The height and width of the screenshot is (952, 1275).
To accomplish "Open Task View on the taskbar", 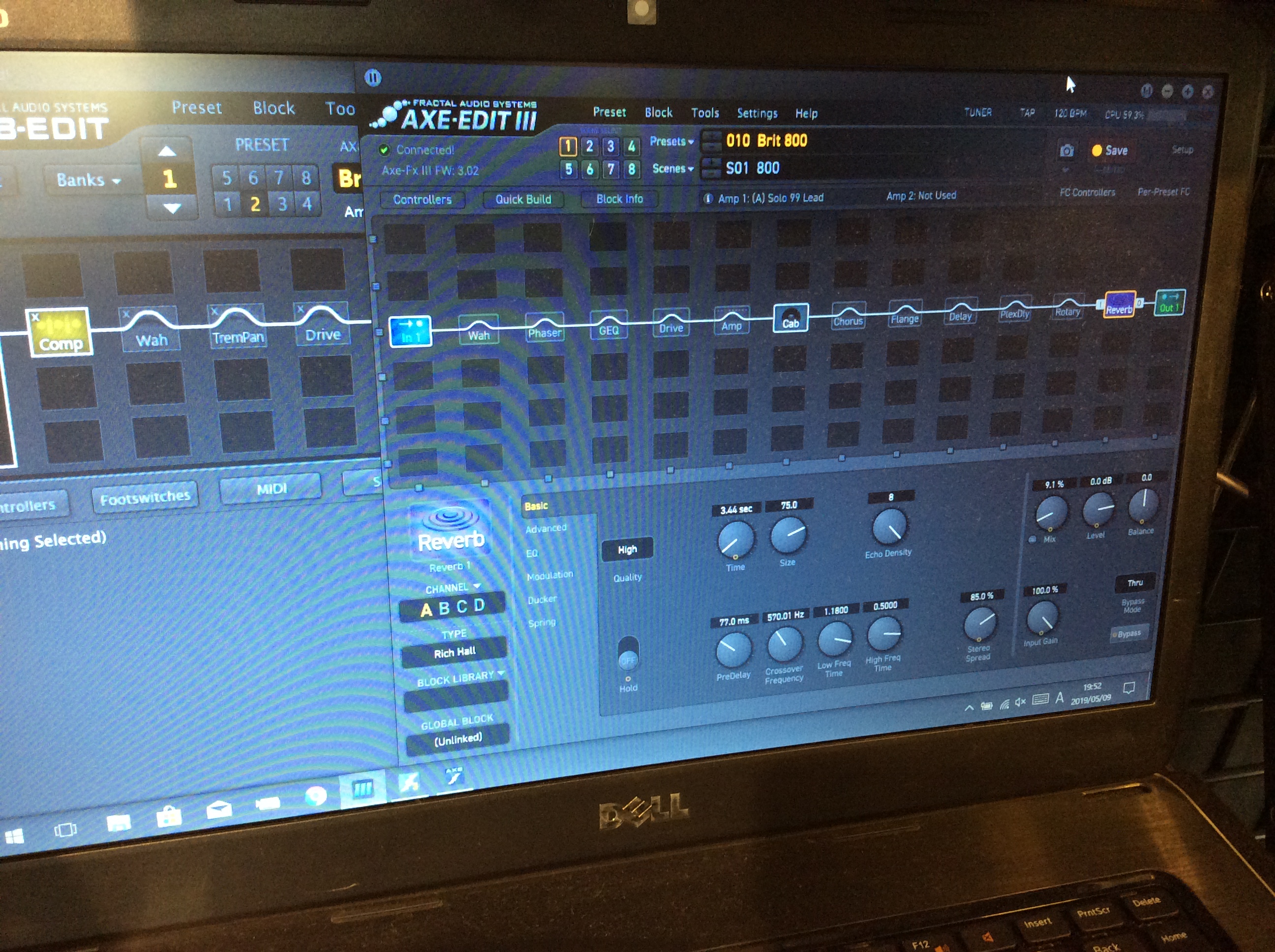I will coord(65,831).
